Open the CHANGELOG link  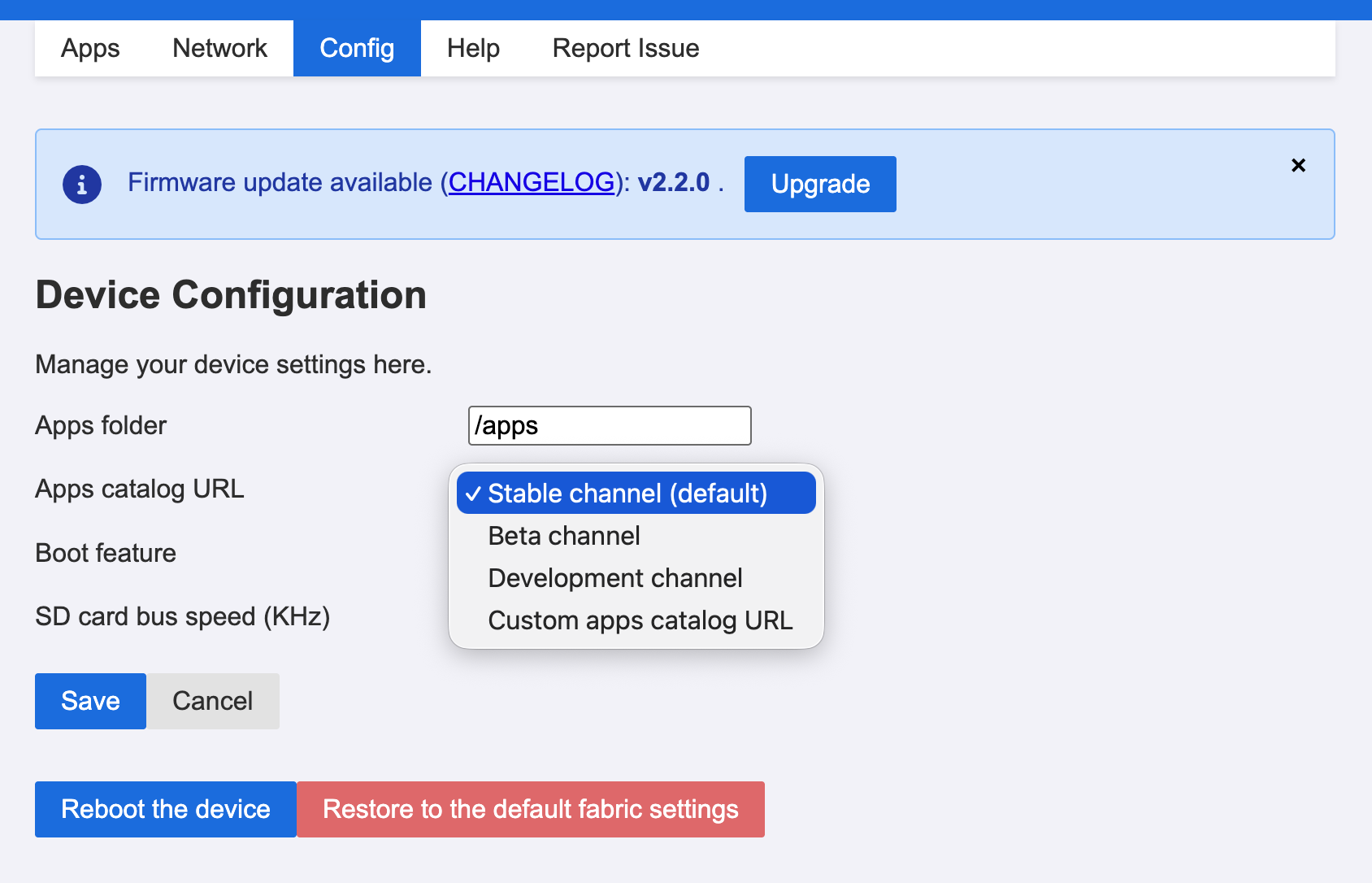click(532, 182)
